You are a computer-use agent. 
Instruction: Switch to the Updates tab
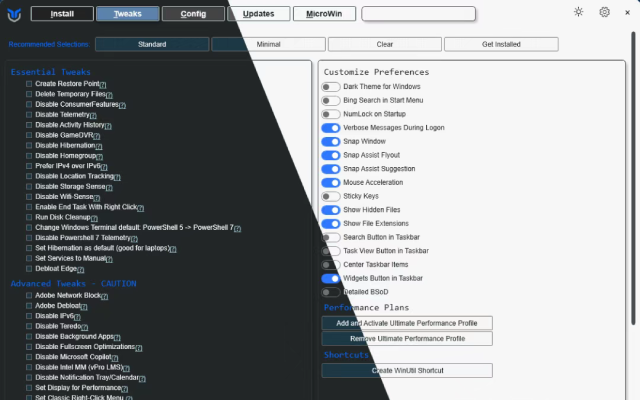coord(259,14)
